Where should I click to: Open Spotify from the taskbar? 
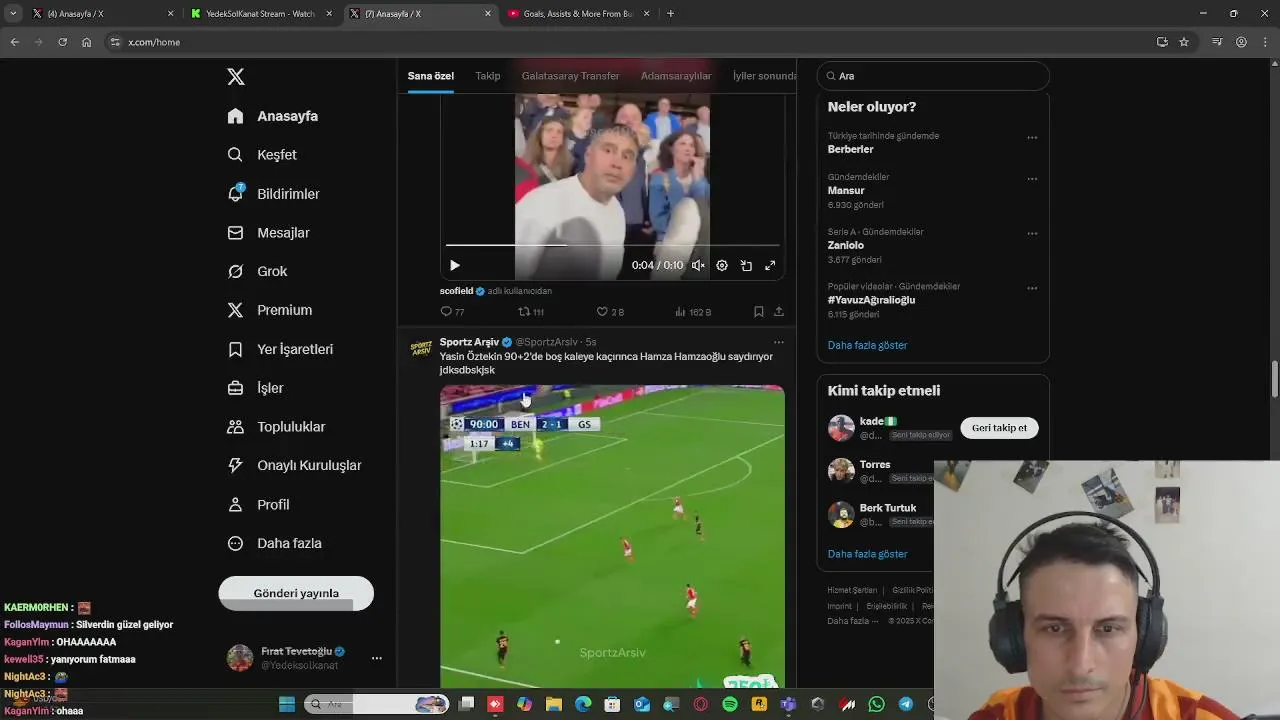pyautogui.click(x=730, y=704)
